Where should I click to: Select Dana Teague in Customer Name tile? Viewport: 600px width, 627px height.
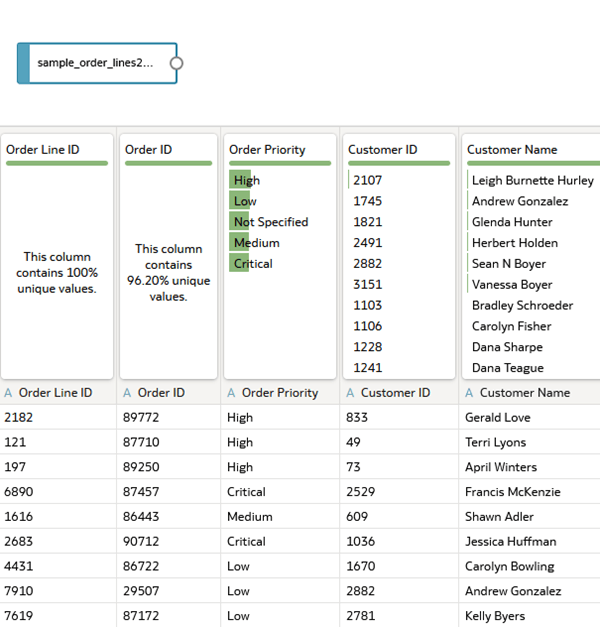tap(508, 367)
